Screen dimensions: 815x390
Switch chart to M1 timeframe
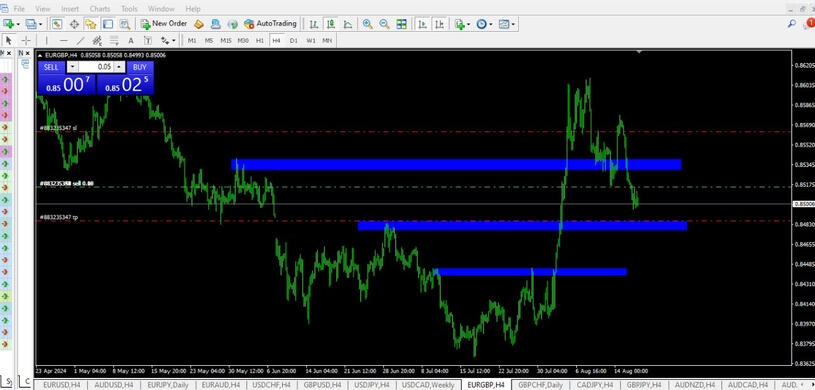tap(192, 40)
